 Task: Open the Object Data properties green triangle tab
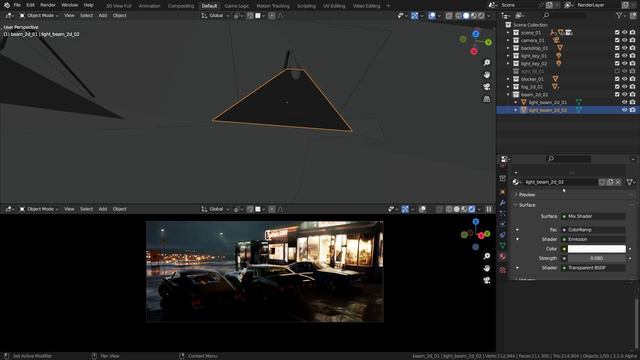click(x=502, y=245)
